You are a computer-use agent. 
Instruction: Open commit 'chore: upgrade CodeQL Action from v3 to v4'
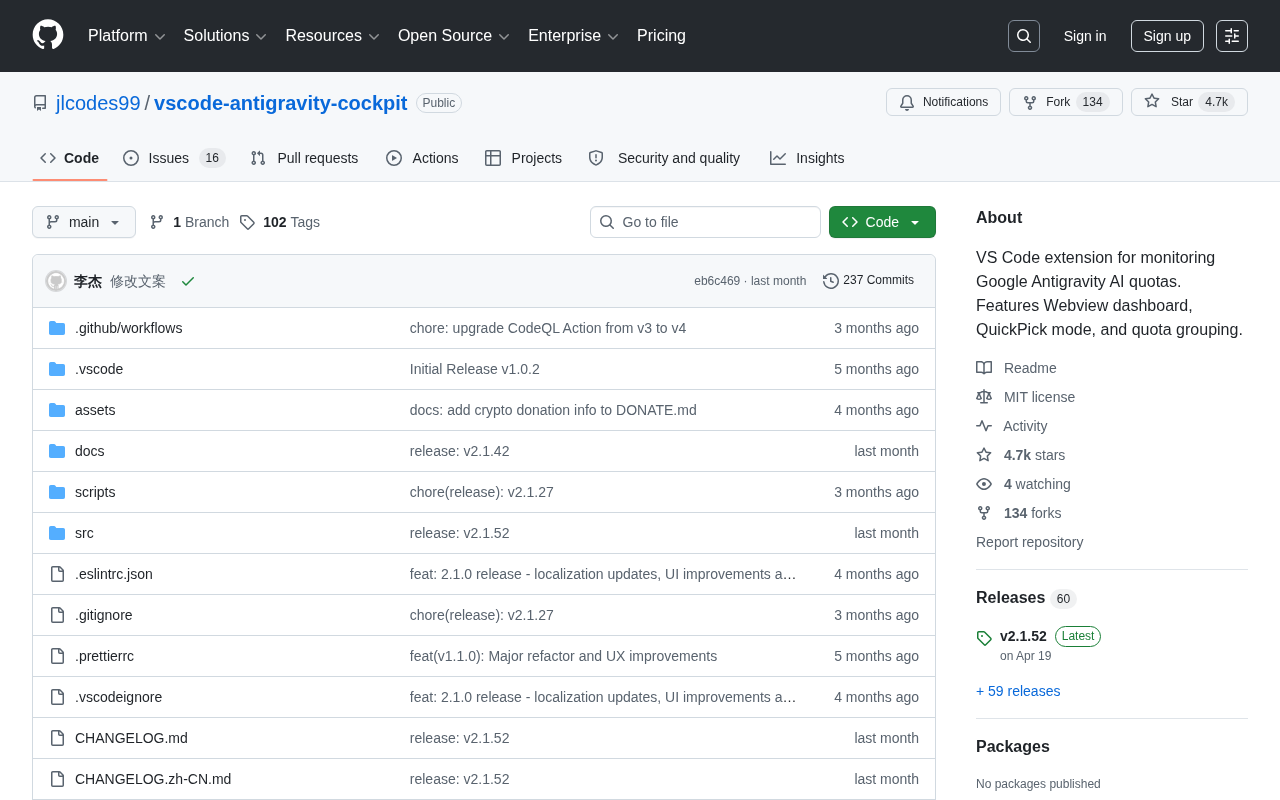(548, 328)
